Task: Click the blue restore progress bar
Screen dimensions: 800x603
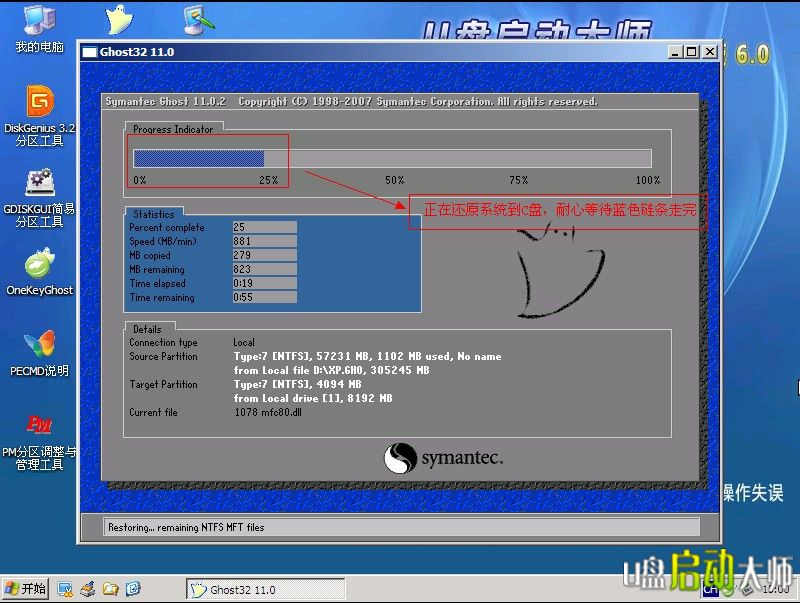Action: pyautogui.click(x=199, y=158)
